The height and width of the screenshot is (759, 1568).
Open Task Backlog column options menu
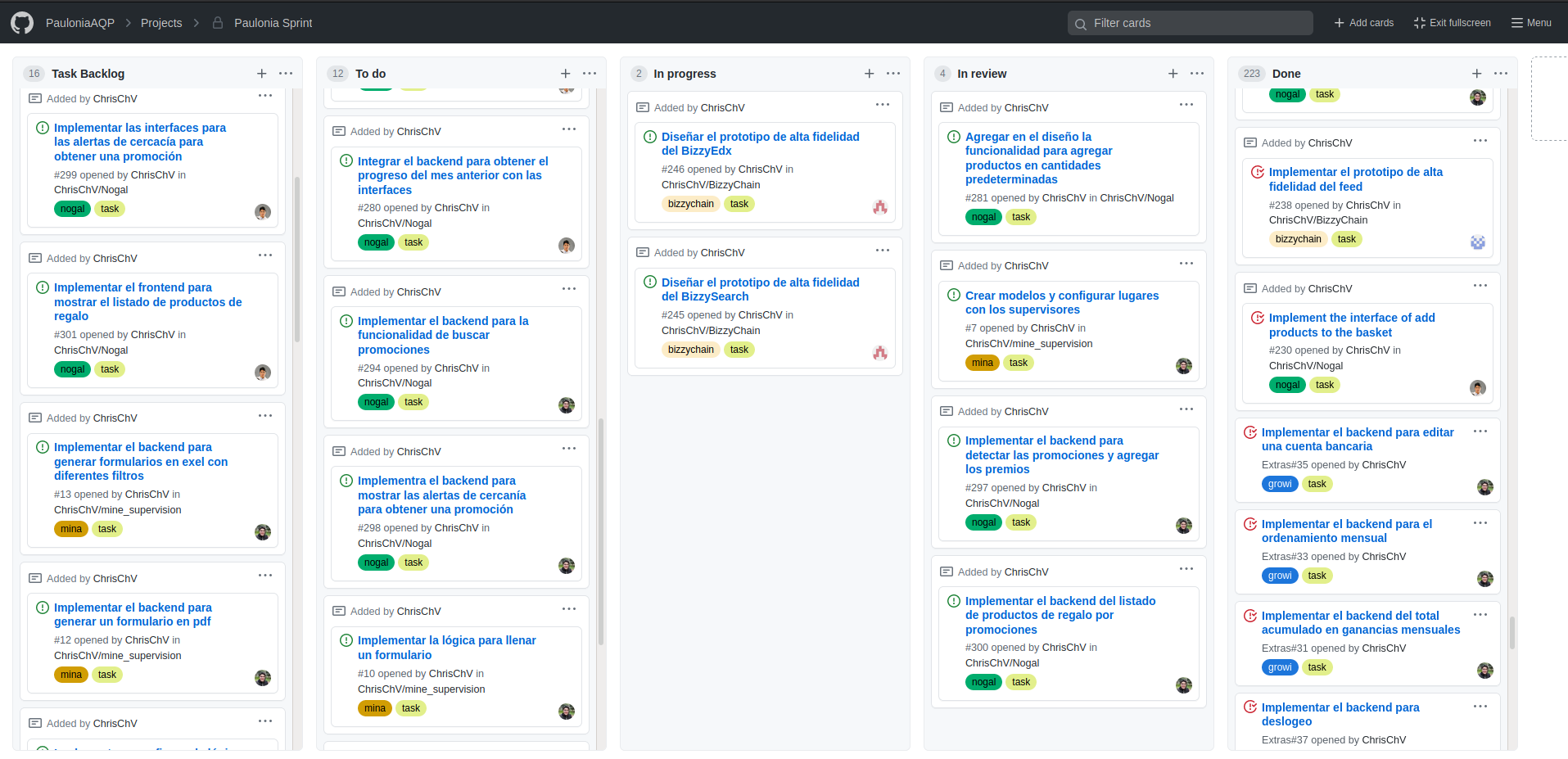coord(286,74)
